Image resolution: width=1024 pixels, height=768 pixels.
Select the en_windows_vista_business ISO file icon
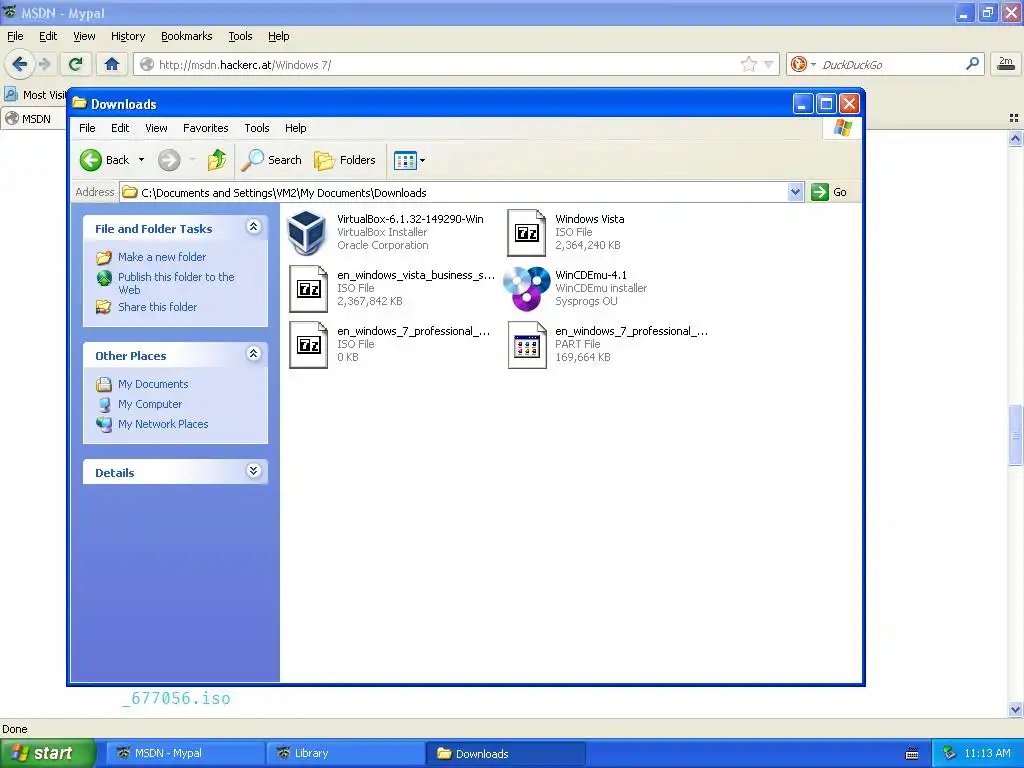(308, 289)
